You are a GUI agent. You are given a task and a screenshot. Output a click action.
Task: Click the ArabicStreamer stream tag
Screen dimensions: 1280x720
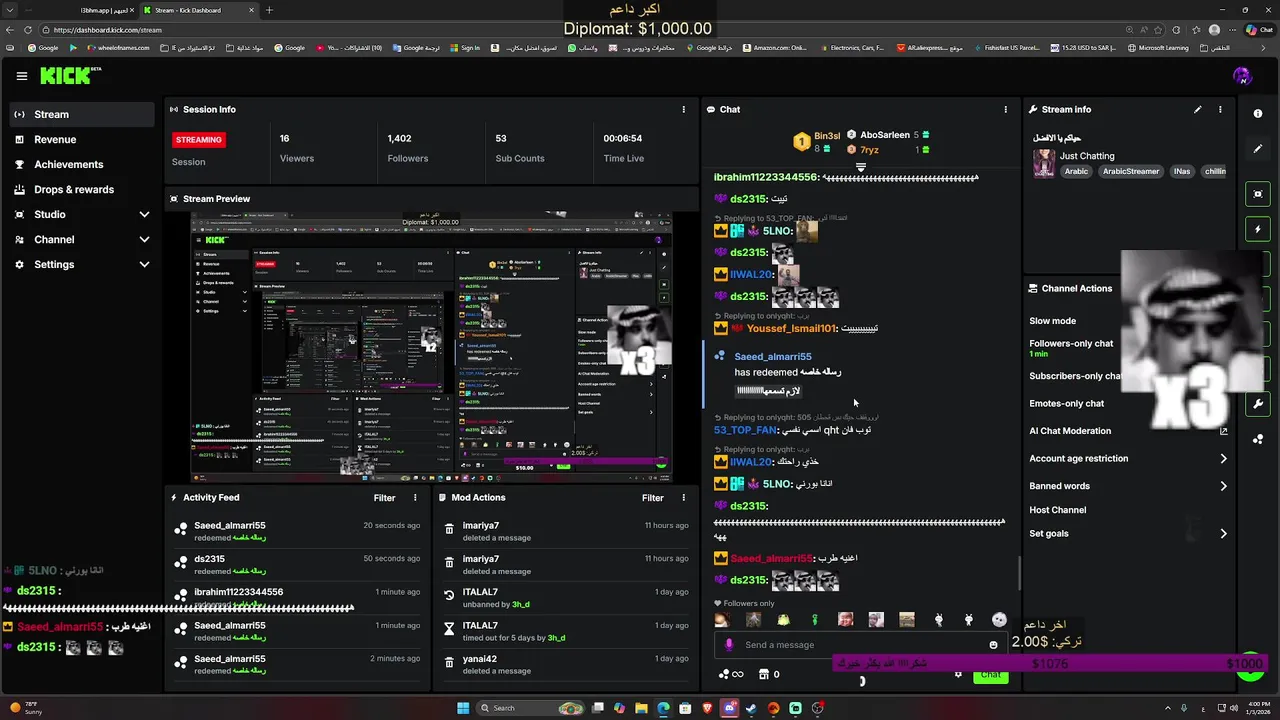point(1131,171)
